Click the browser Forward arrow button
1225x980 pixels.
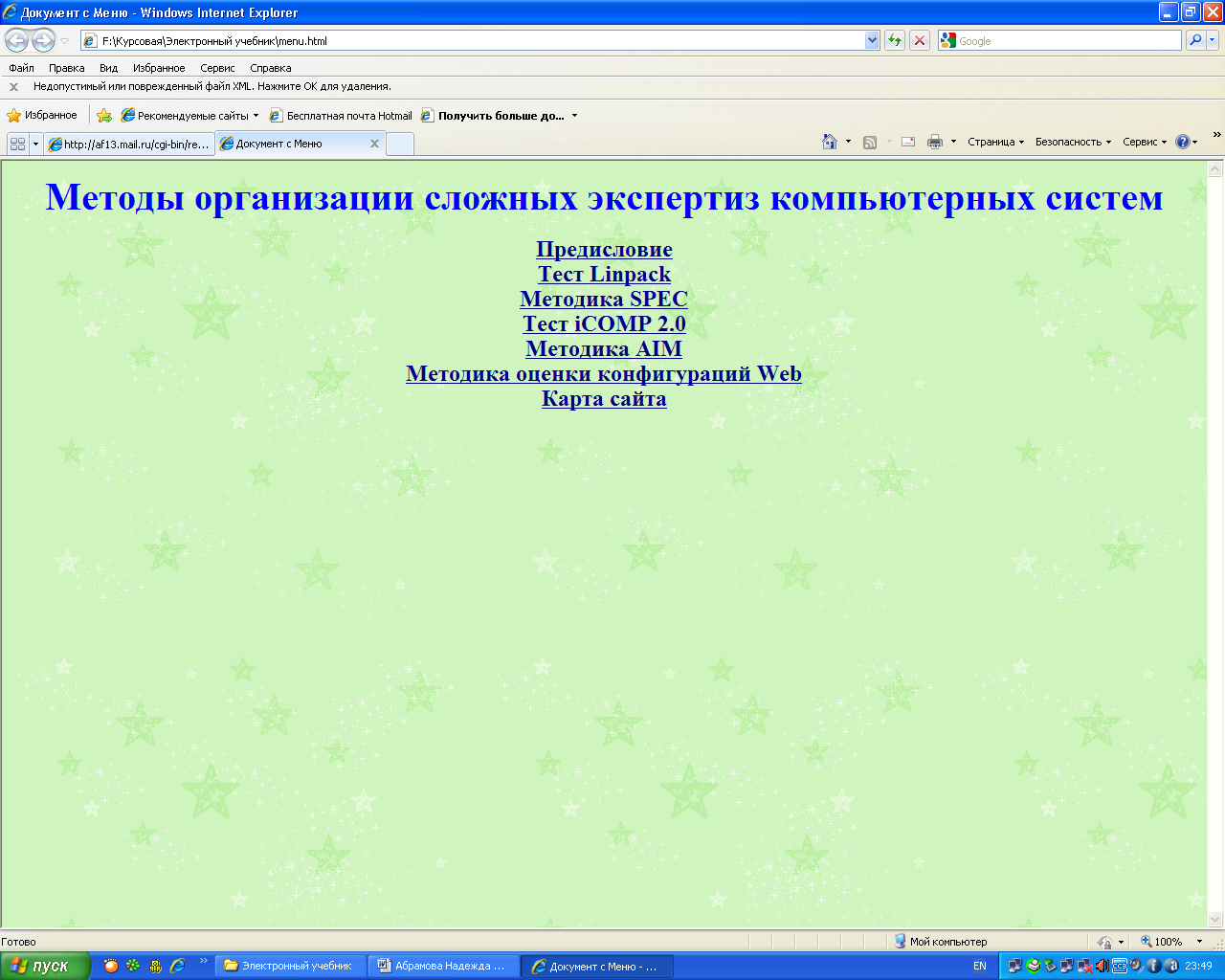(43, 40)
